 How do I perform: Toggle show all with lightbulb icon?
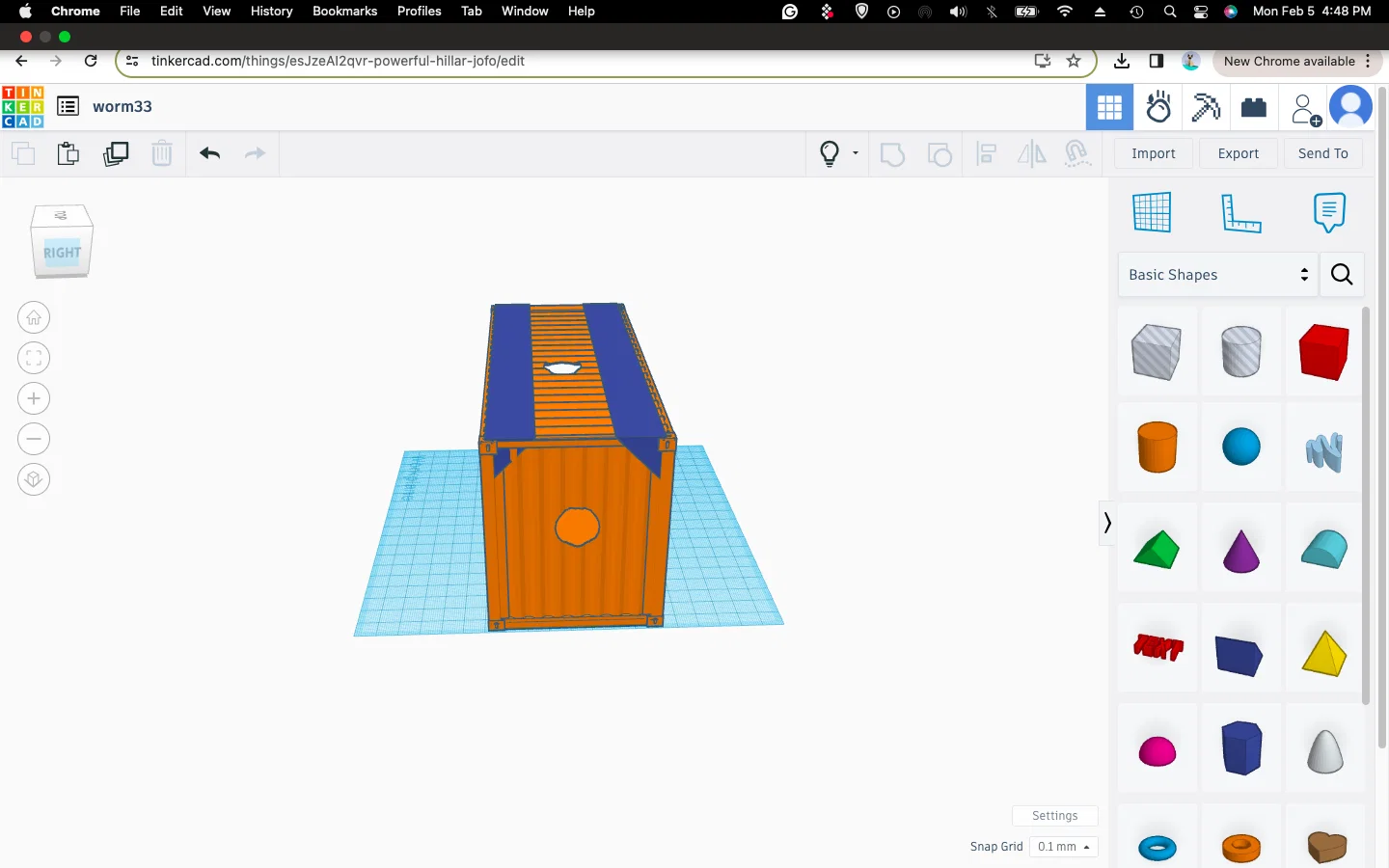click(829, 153)
